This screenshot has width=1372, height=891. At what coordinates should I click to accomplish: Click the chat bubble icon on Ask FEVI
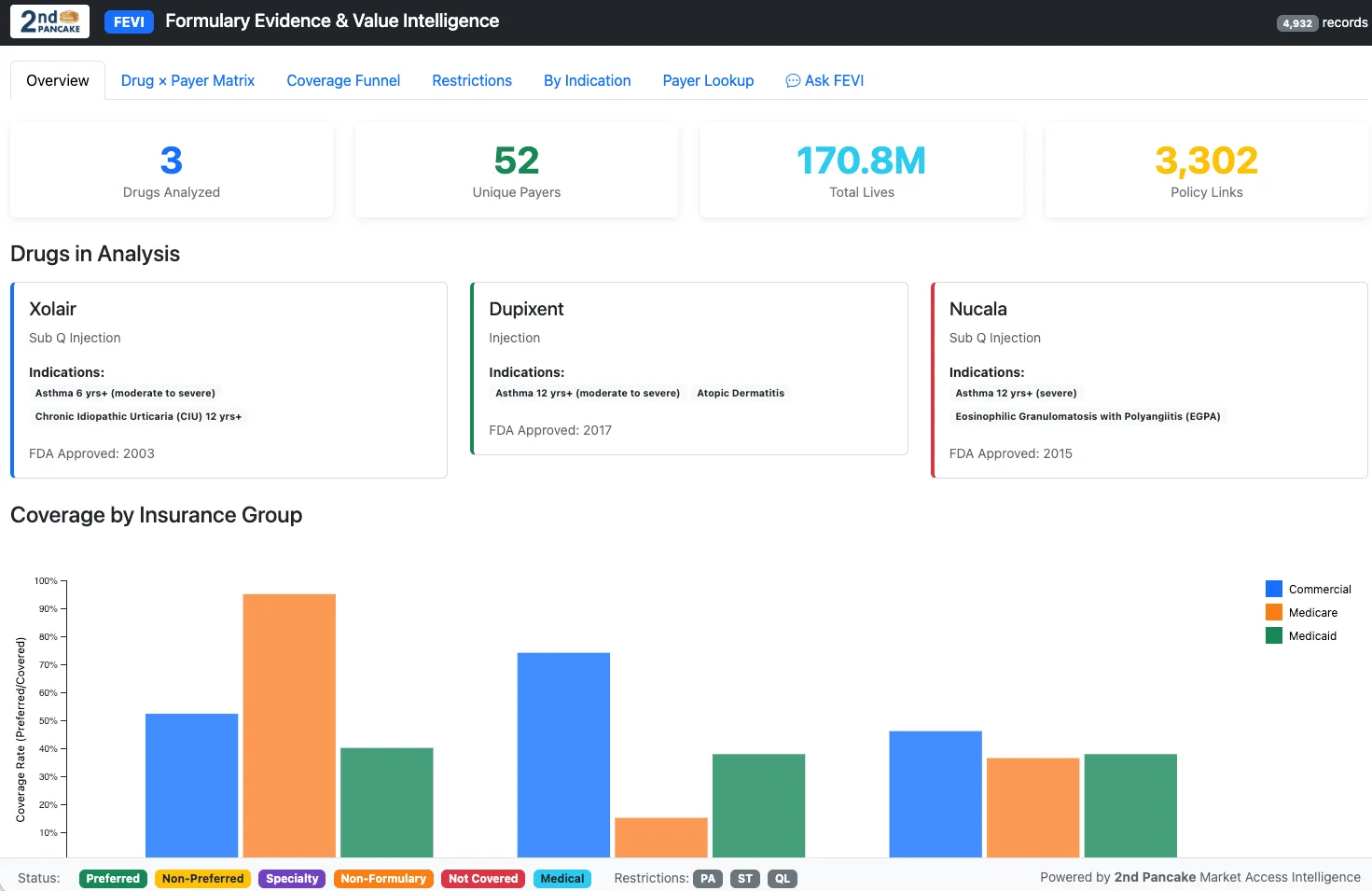(792, 80)
